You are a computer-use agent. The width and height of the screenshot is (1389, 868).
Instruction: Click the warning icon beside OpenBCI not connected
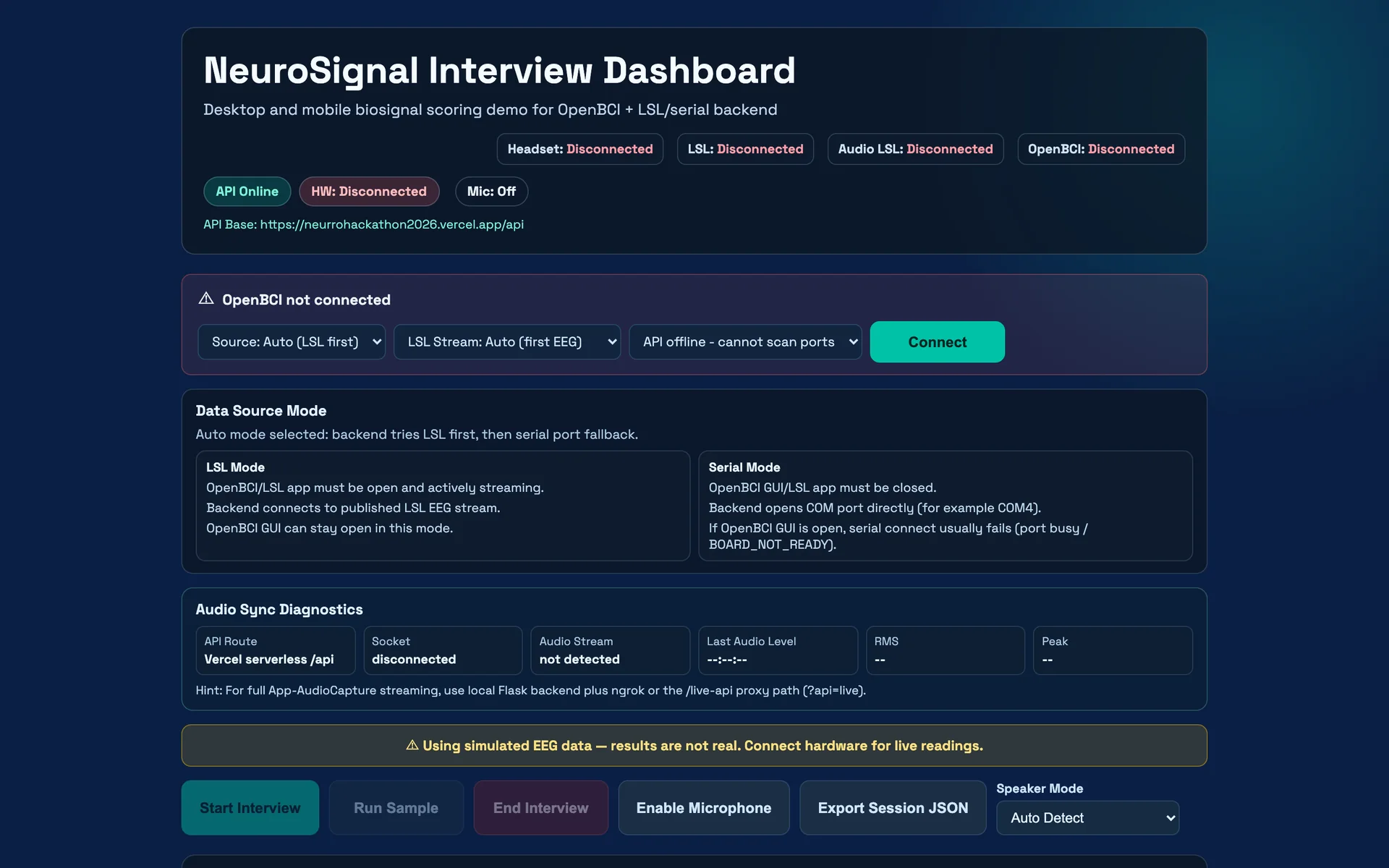pos(206,299)
